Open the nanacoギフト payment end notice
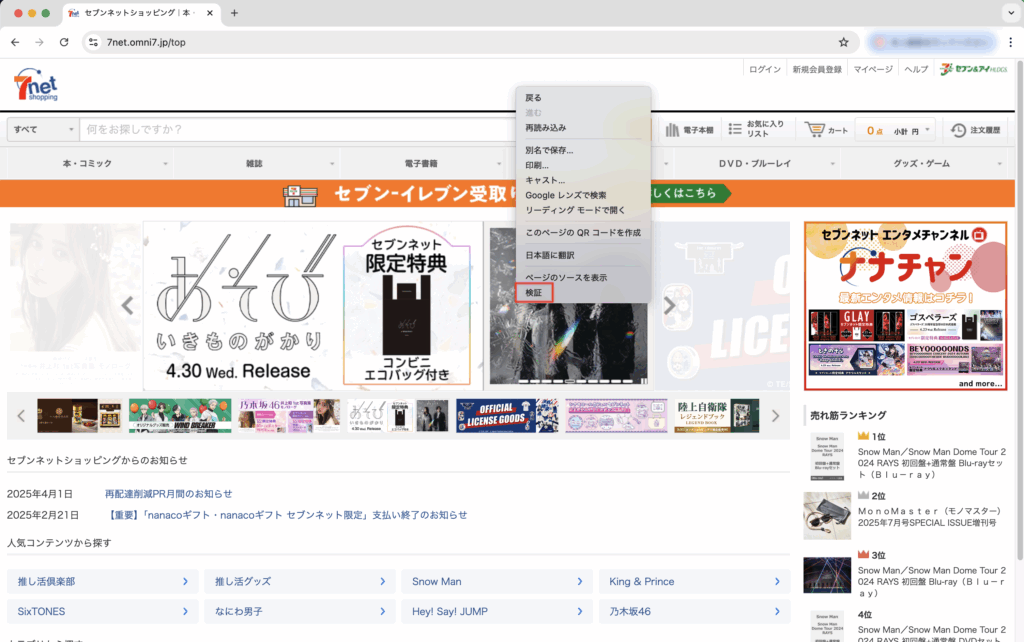Image resolution: width=1024 pixels, height=642 pixels. [287, 515]
